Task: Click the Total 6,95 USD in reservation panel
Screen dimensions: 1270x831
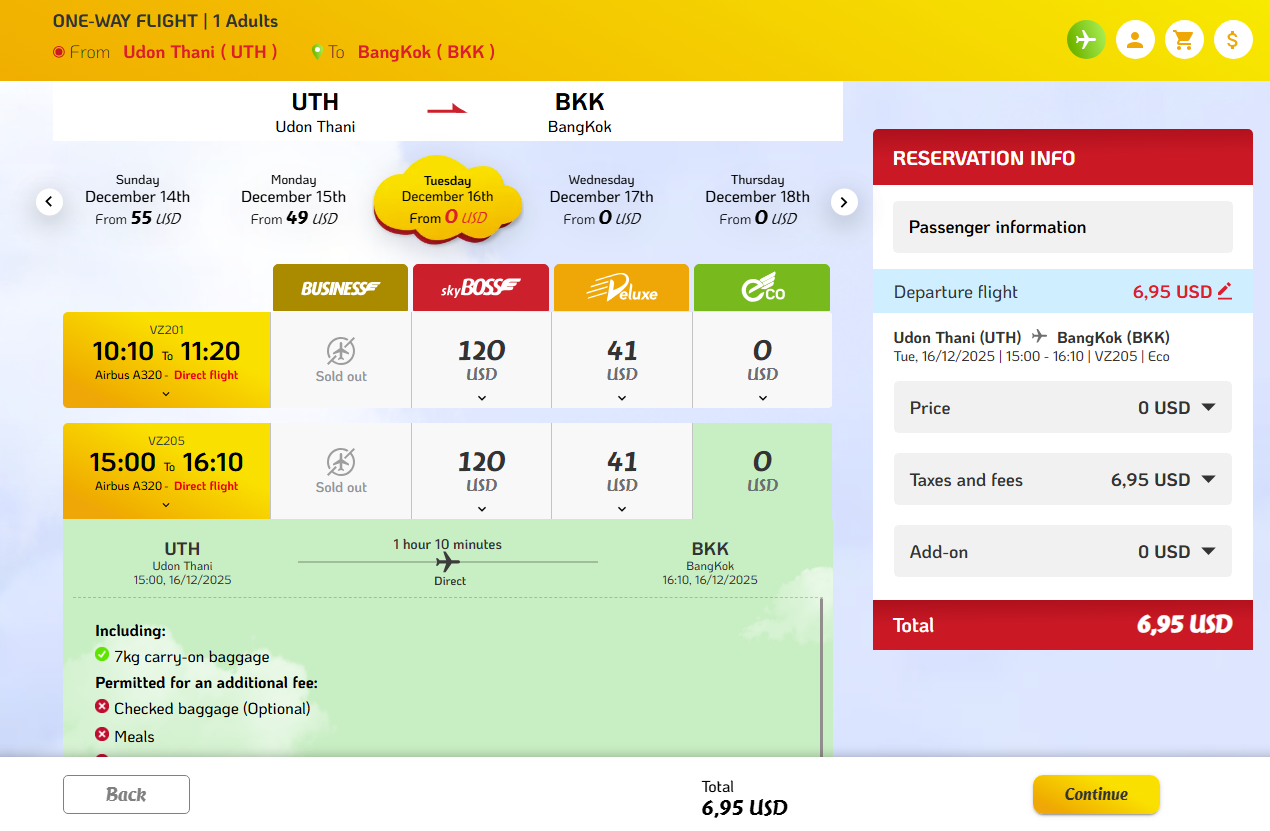Action: point(1063,625)
